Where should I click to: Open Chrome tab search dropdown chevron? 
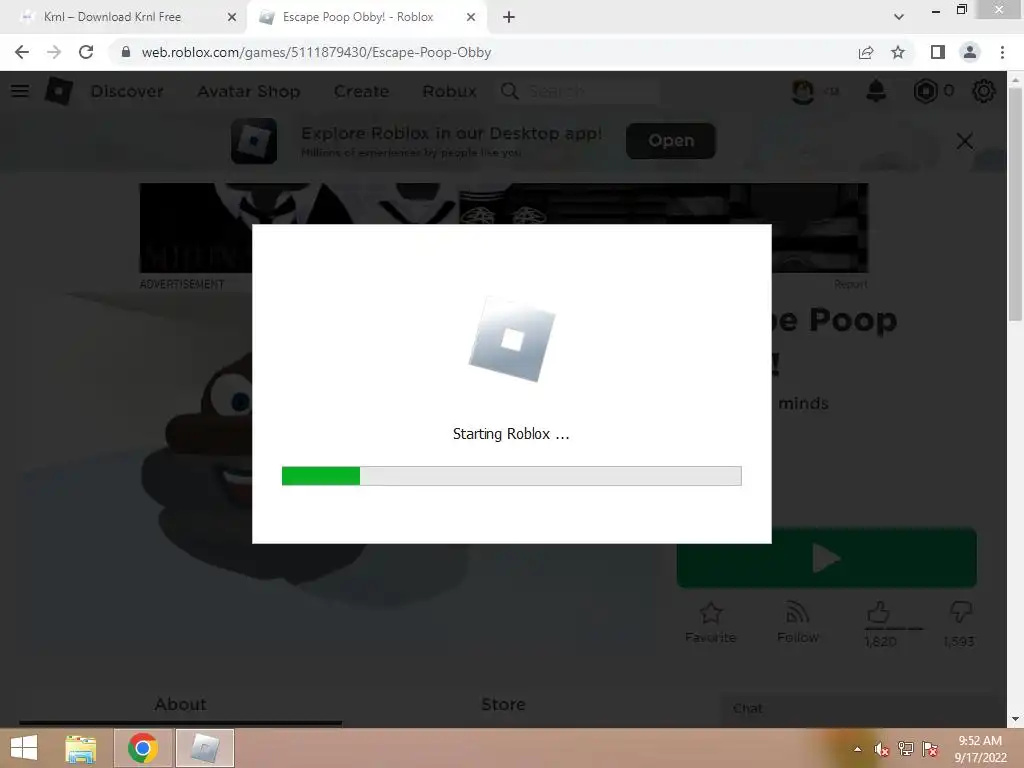pyautogui.click(x=899, y=17)
